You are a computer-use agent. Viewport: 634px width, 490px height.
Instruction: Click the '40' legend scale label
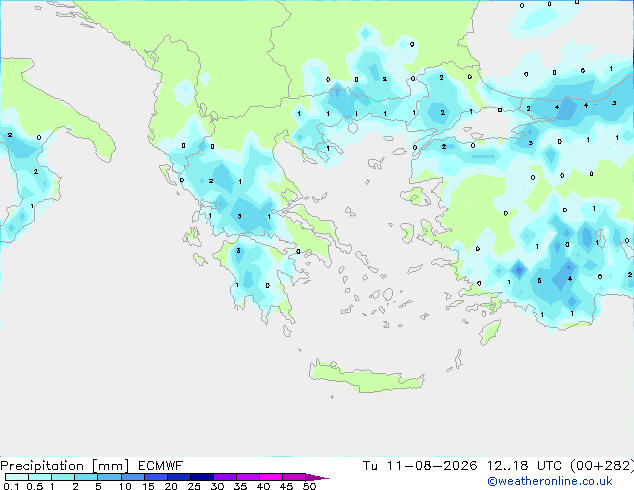tap(264, 486)
